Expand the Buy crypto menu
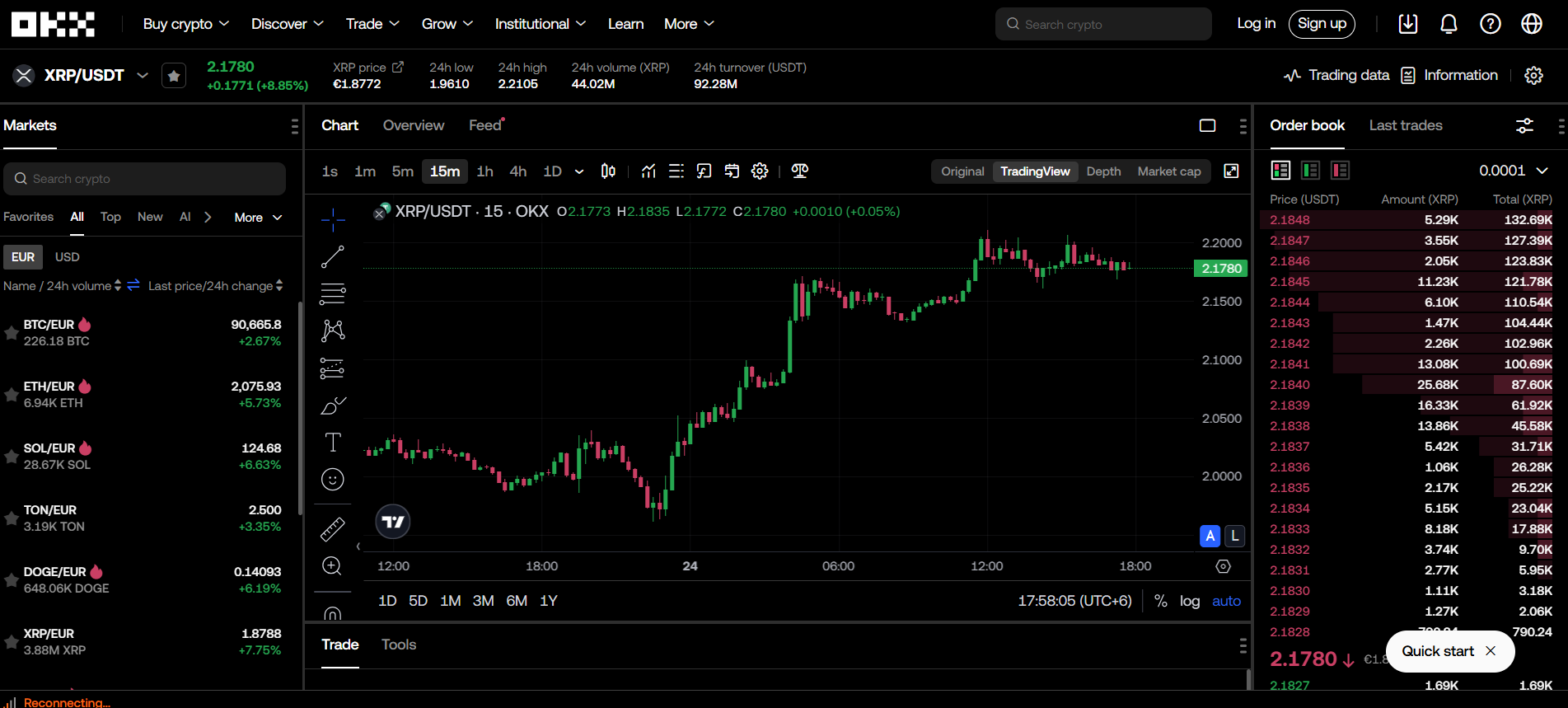The height and width of the screenshot is (708, 1568). [185, 24]
